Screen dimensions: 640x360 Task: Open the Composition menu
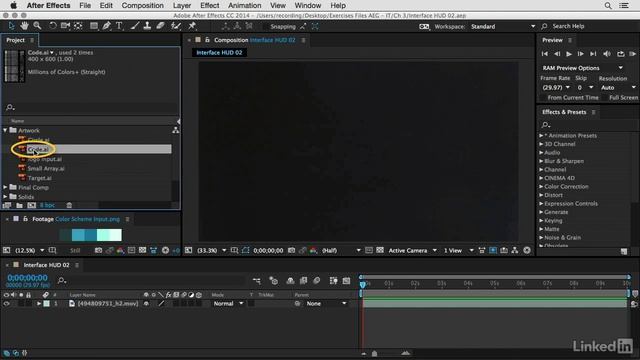pyautogui.click(x=142, y=5)
